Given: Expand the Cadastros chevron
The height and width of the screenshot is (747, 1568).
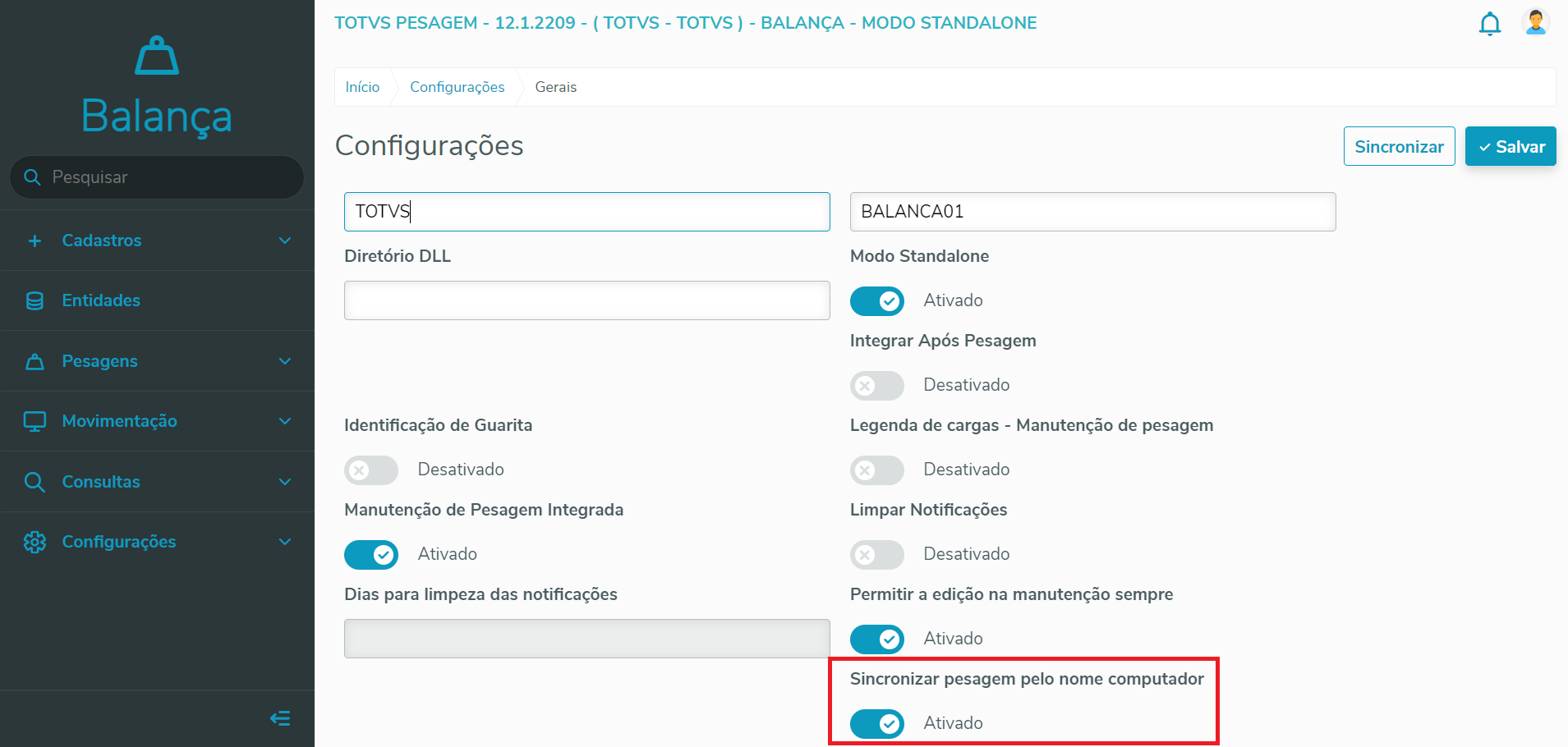Looking at the screenshot, I should click(x=285, y=241).
